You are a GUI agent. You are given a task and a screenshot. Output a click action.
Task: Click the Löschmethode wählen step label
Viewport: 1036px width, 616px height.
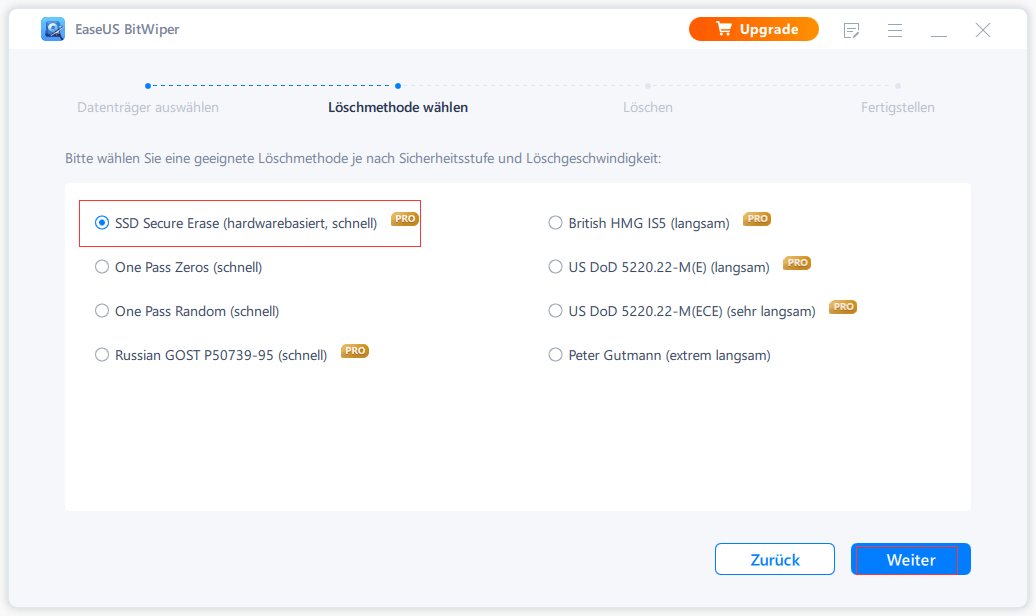(x=398, y=107)
